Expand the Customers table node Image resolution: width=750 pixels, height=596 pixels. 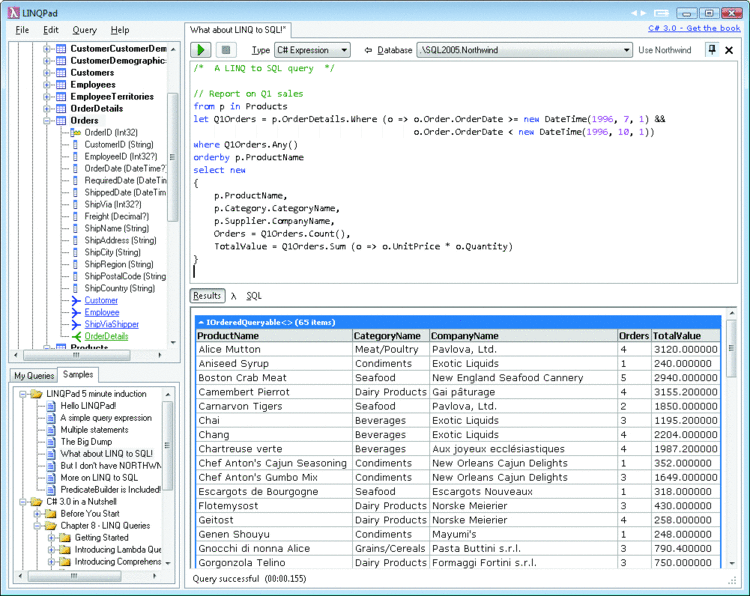click(46, 73)
